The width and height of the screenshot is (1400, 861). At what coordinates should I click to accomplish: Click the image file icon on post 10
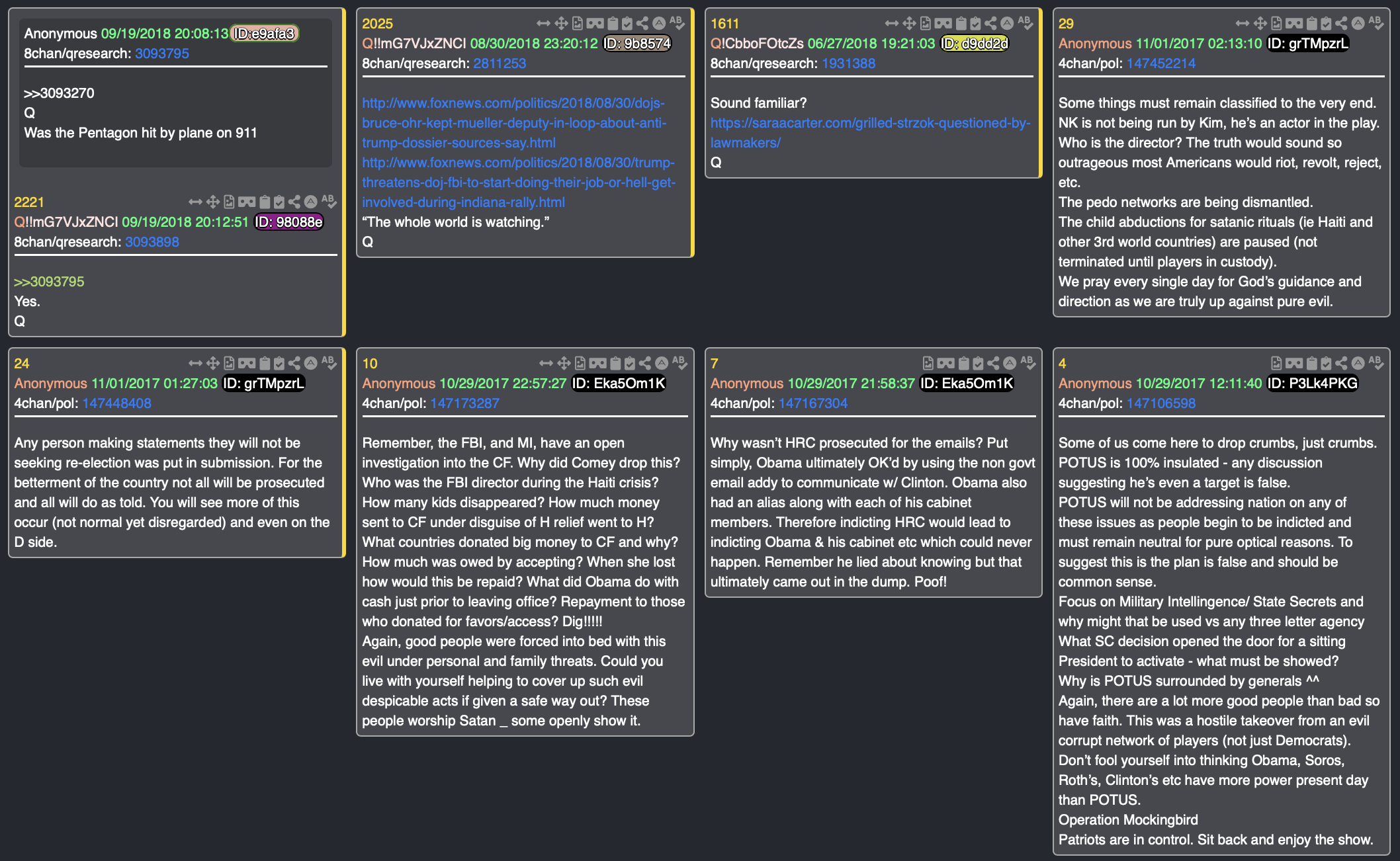pyautogui.click(x=580, y=363)
